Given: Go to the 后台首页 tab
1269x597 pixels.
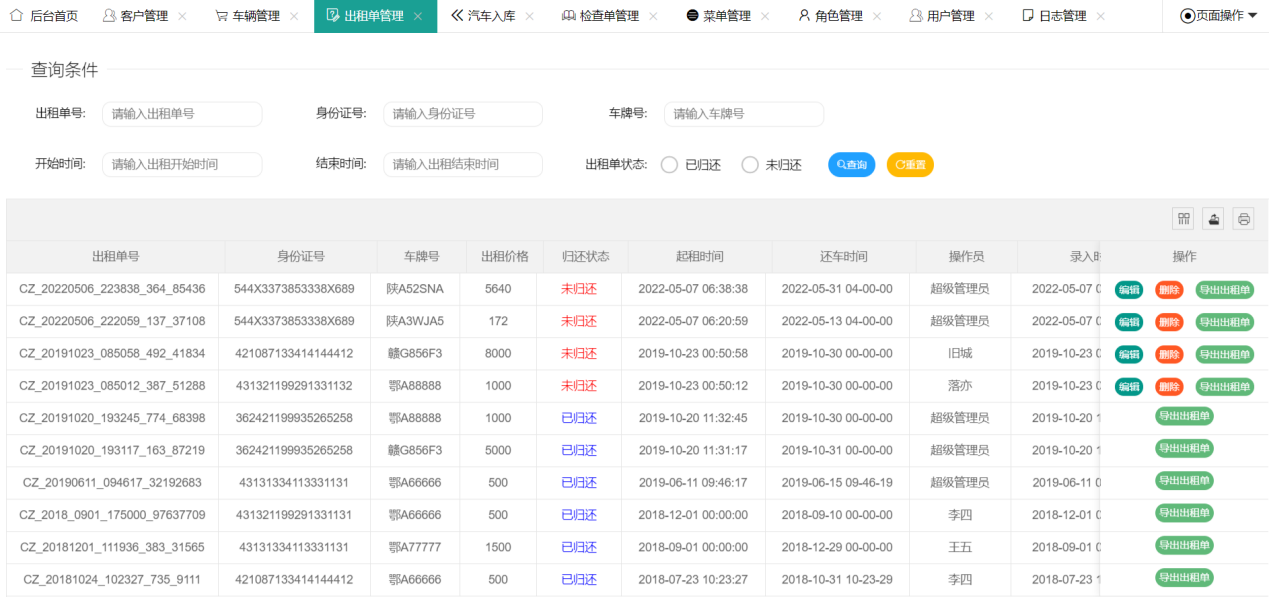Looking at the screenshot, I should [44, 16].
